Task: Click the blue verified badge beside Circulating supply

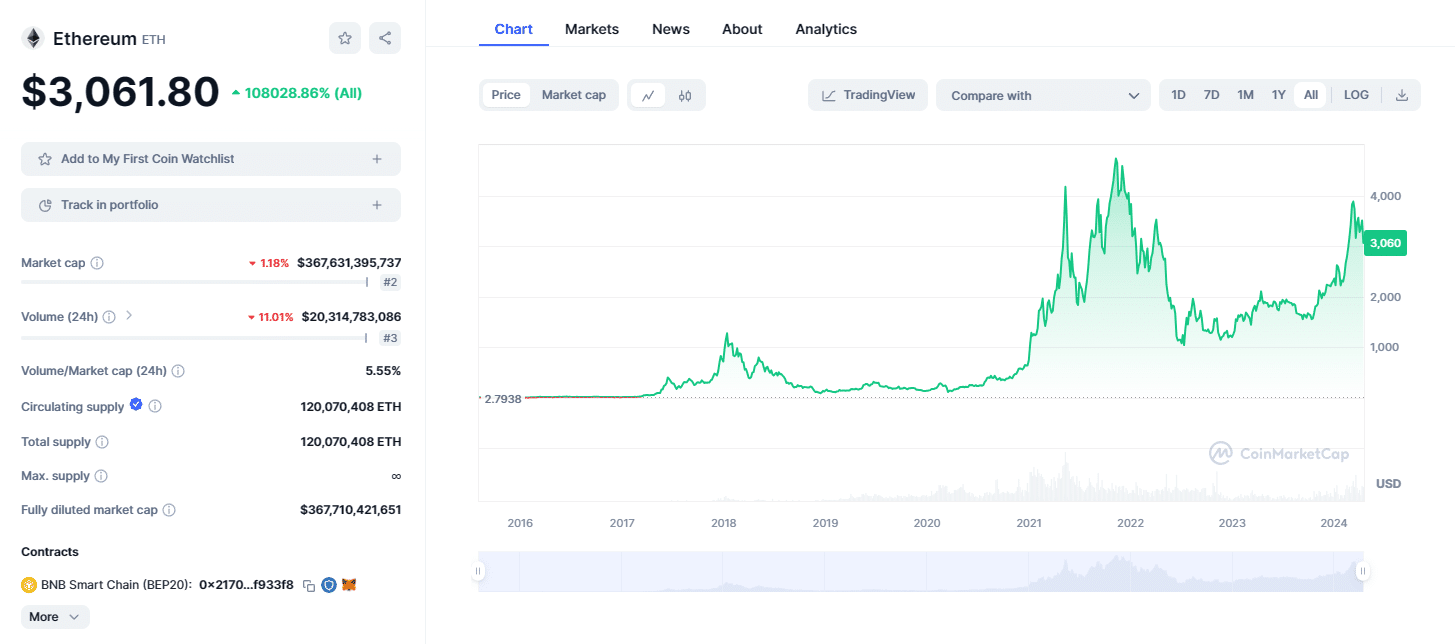Action: pyautogui.click(x=136, y=405)
